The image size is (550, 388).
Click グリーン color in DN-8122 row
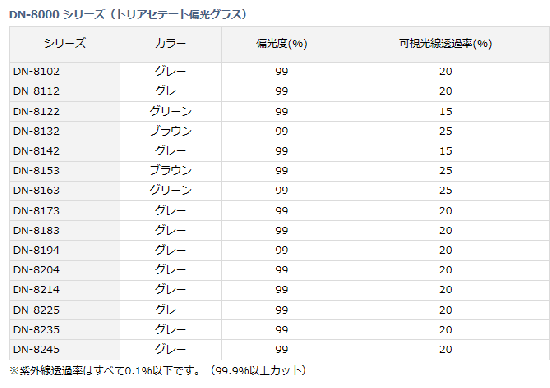coord(170,112)
